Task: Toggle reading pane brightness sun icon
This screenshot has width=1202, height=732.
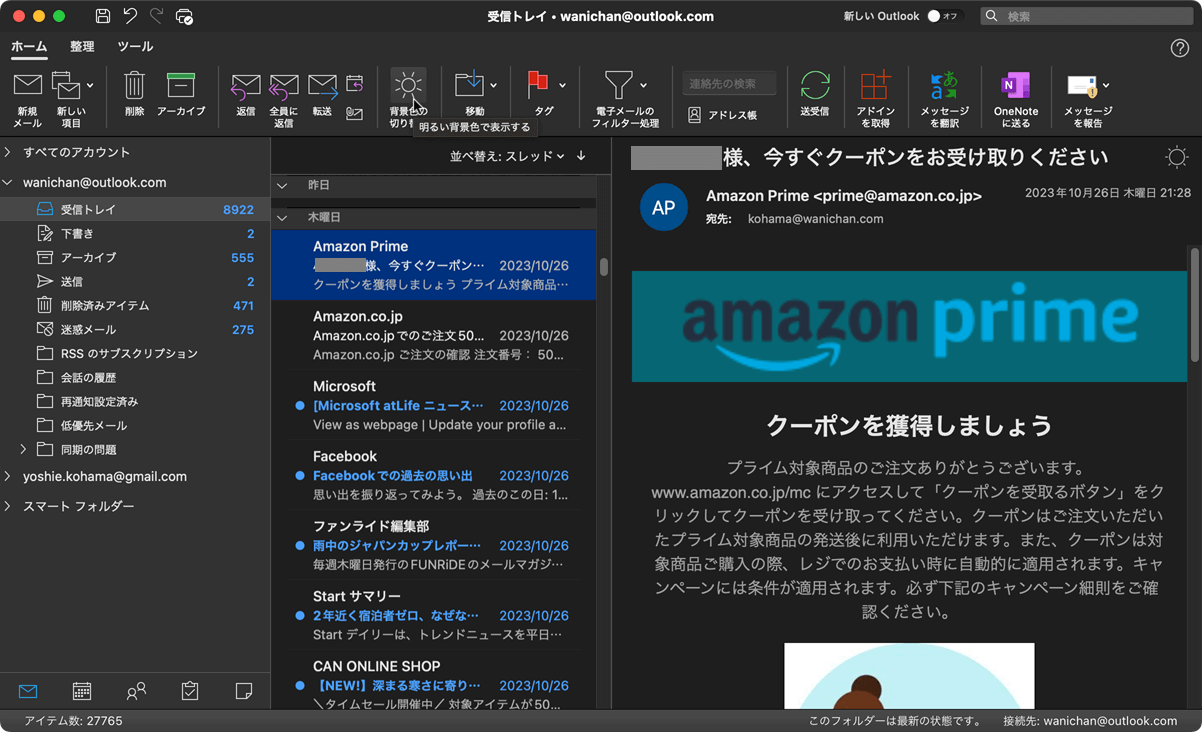Action: (1177, 158)
